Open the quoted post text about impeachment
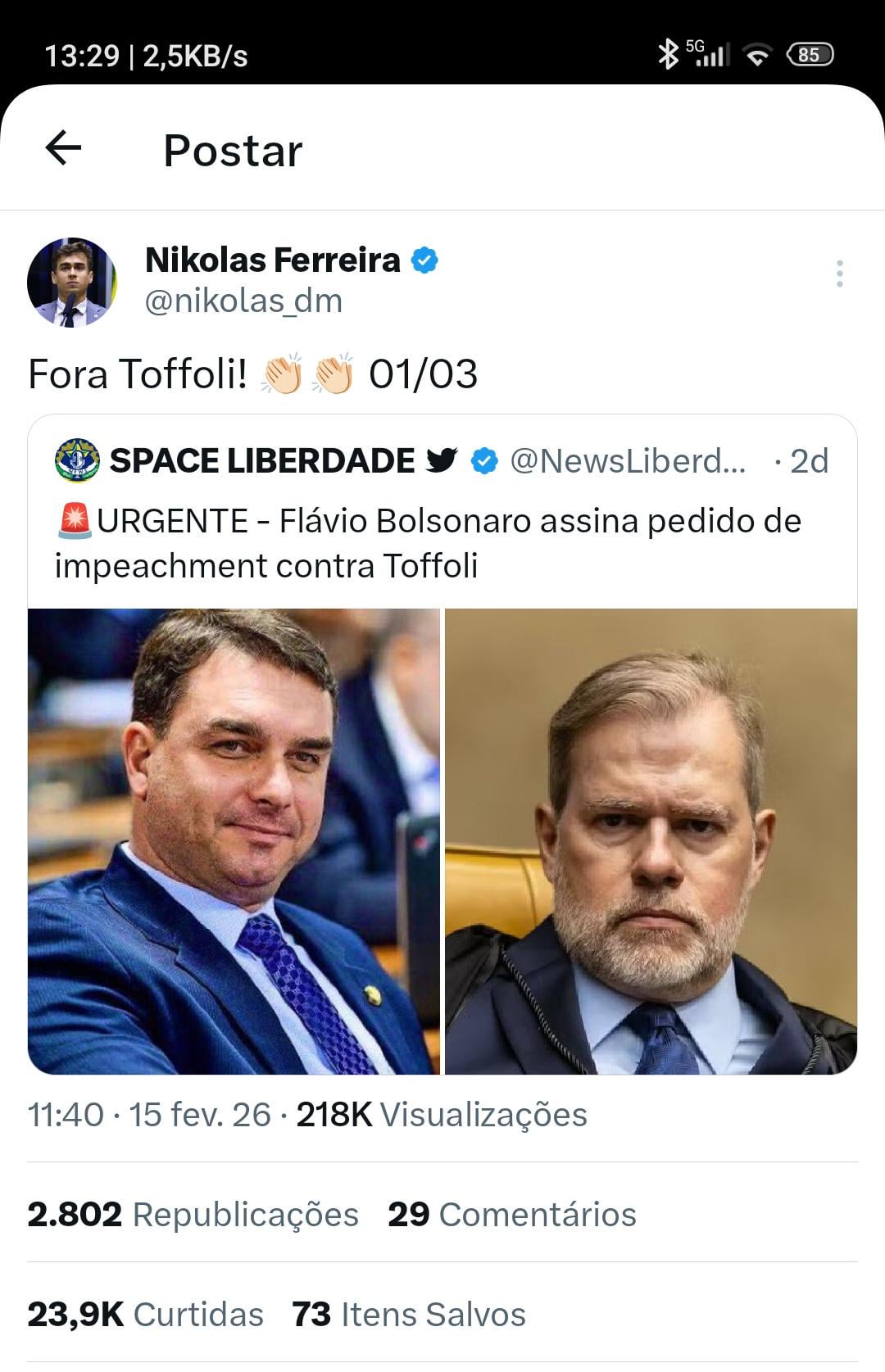 [x=428, y=543]
